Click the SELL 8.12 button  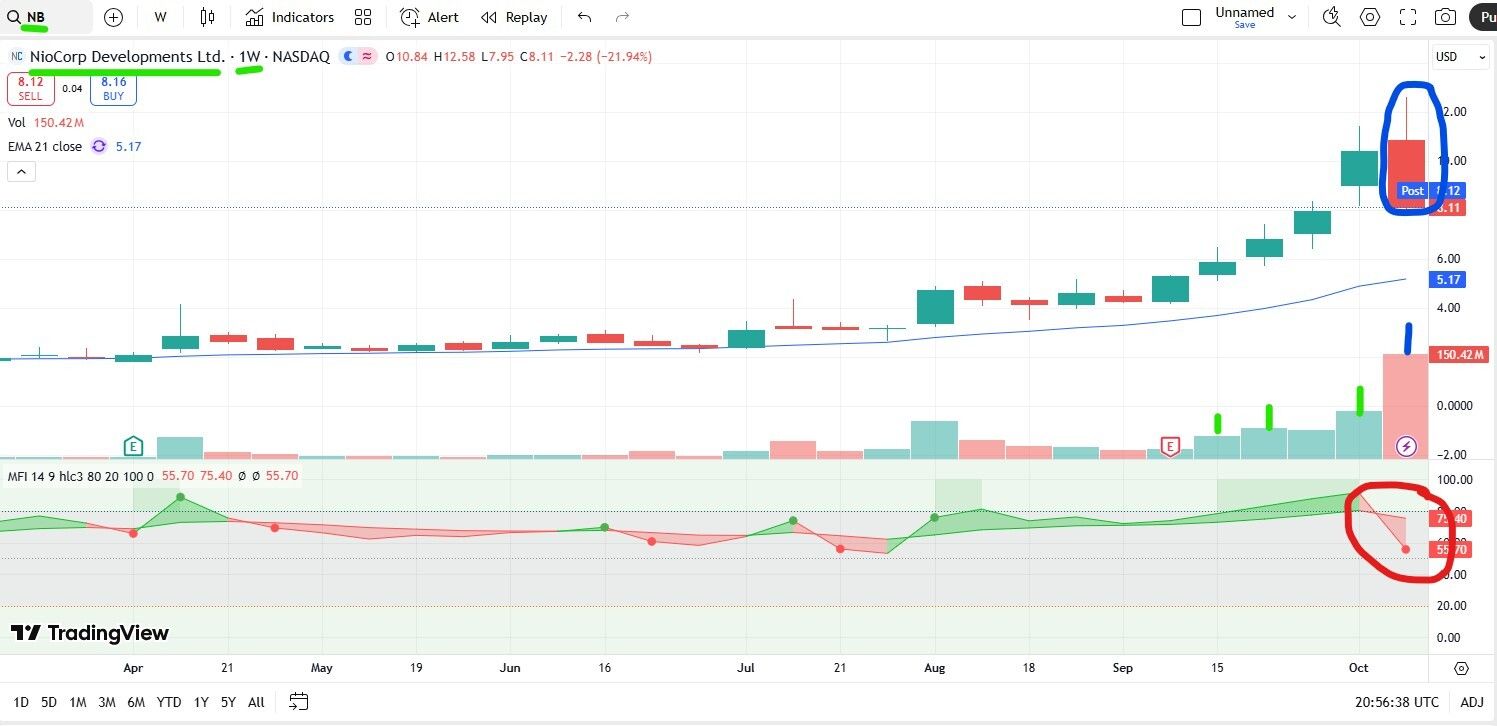coord(31,89)
